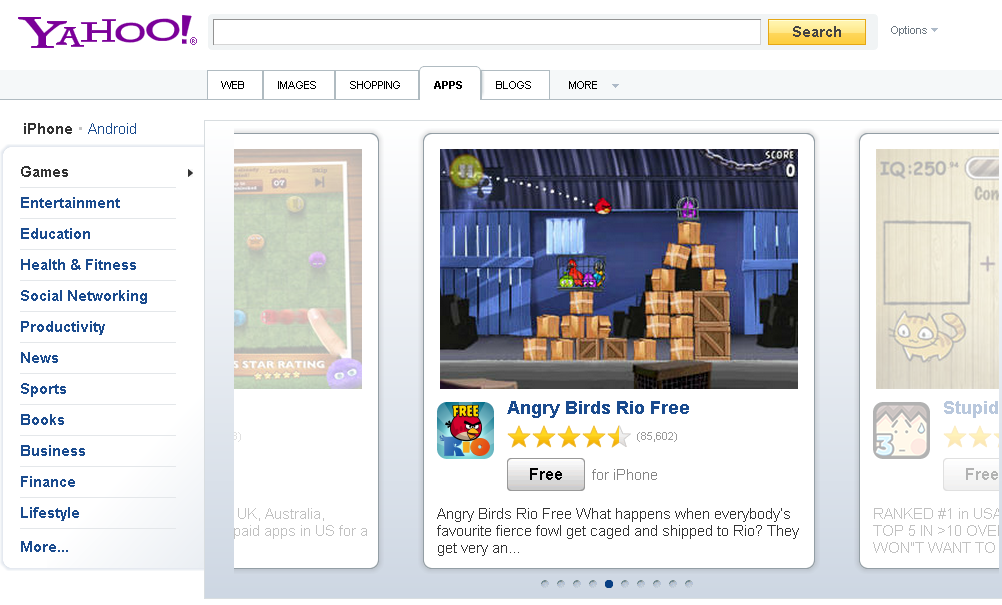Image resolution: width=1002 pixels, height=605 pixels.
Task: Open the Health & Fitness category
Action: click(79, 265)
